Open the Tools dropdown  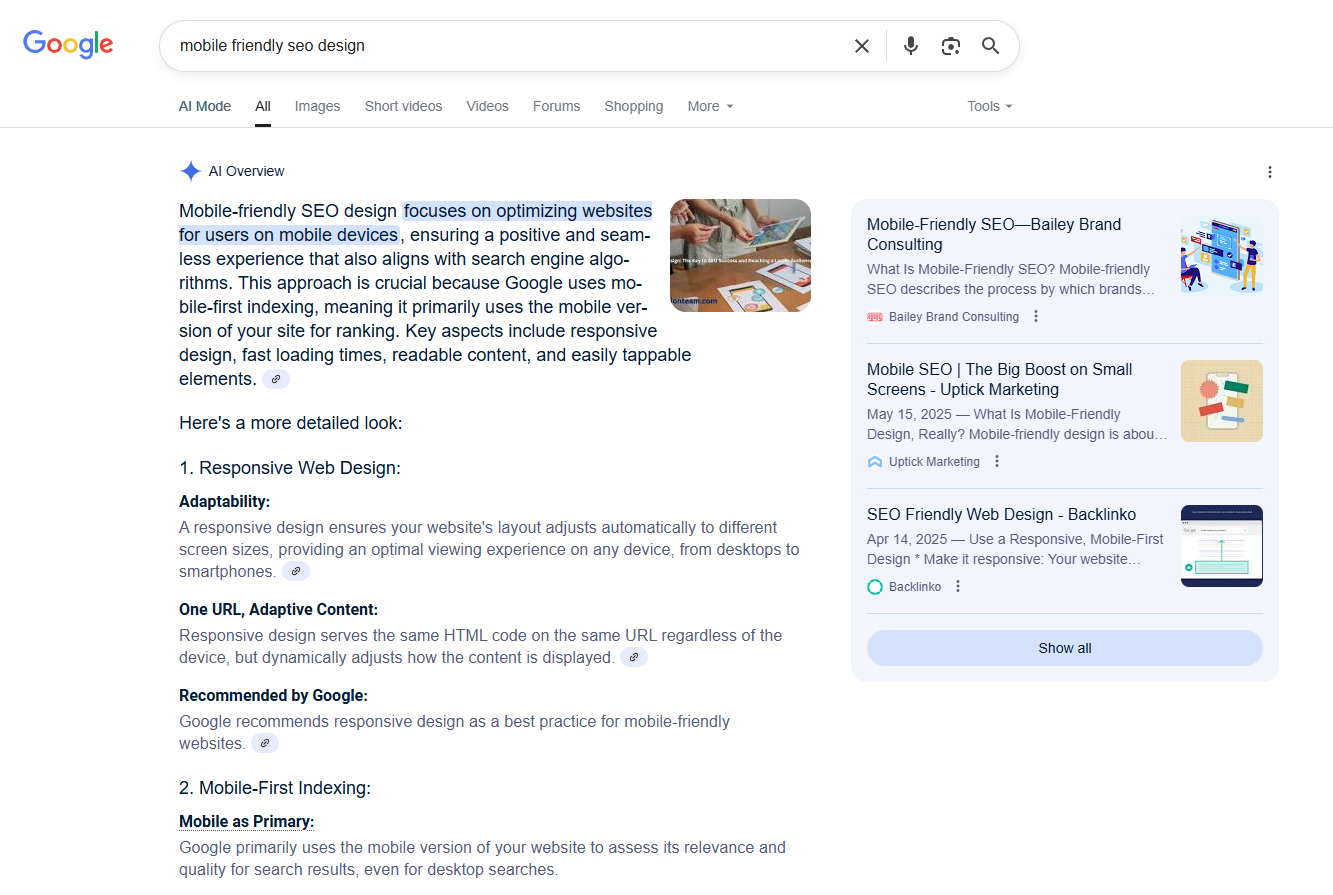point(989,106)
